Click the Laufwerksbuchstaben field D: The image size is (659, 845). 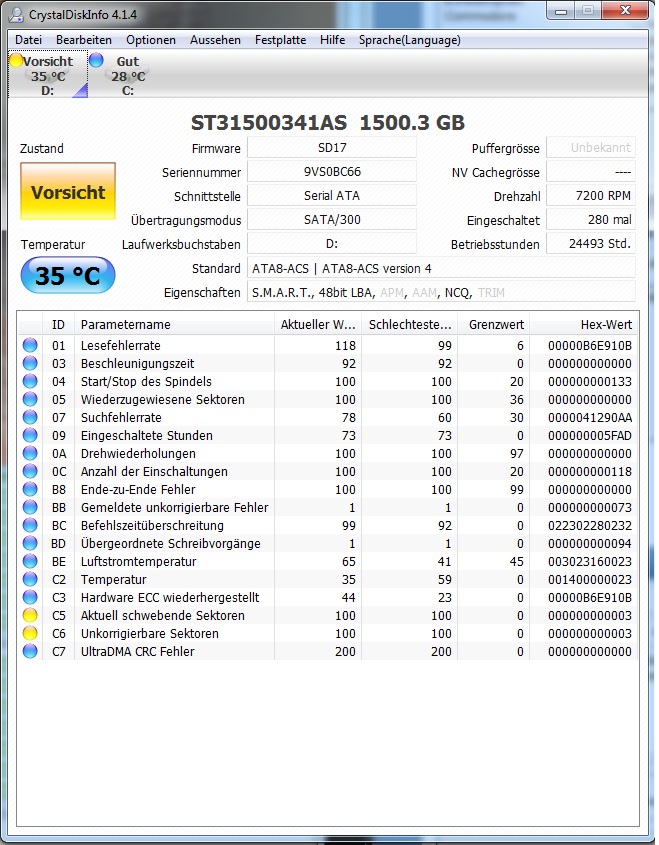(332, 244)
